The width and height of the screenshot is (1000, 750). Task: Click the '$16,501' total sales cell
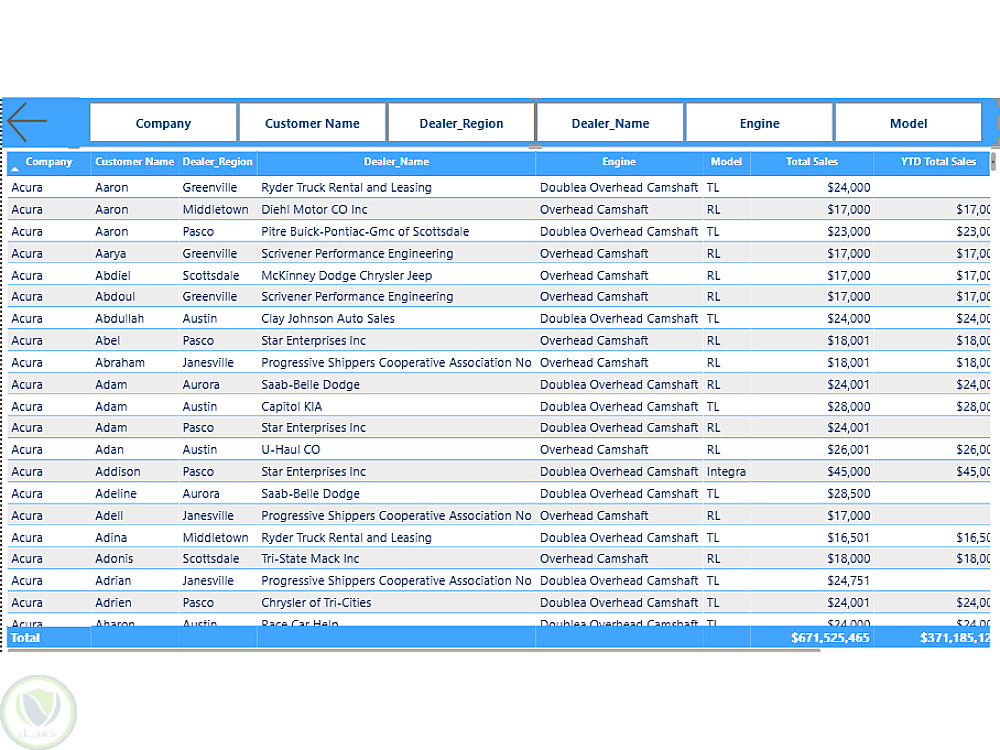pyautogui.click(x=848, y=538)
